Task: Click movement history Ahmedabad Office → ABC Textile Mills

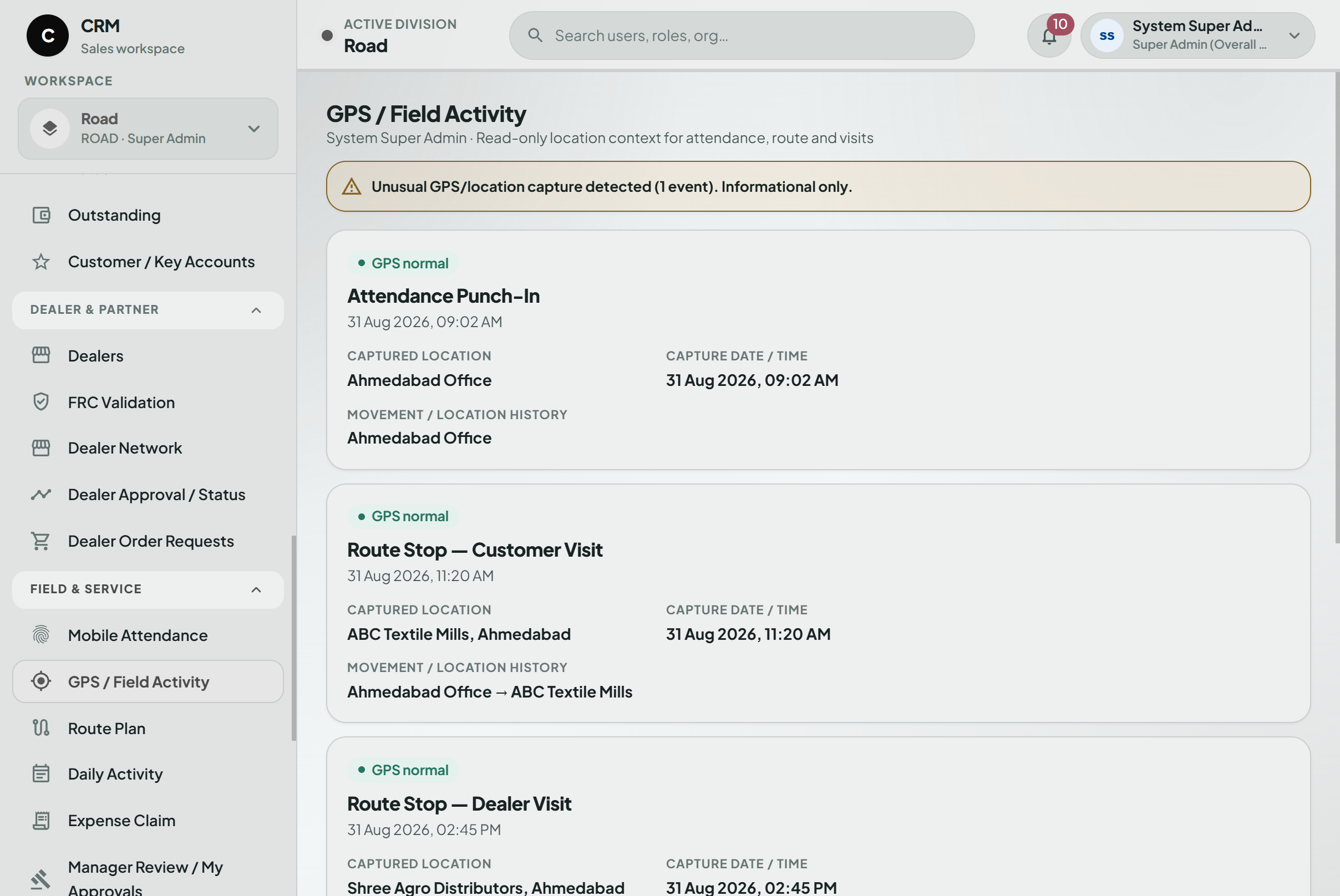Action: coord(489,692)
